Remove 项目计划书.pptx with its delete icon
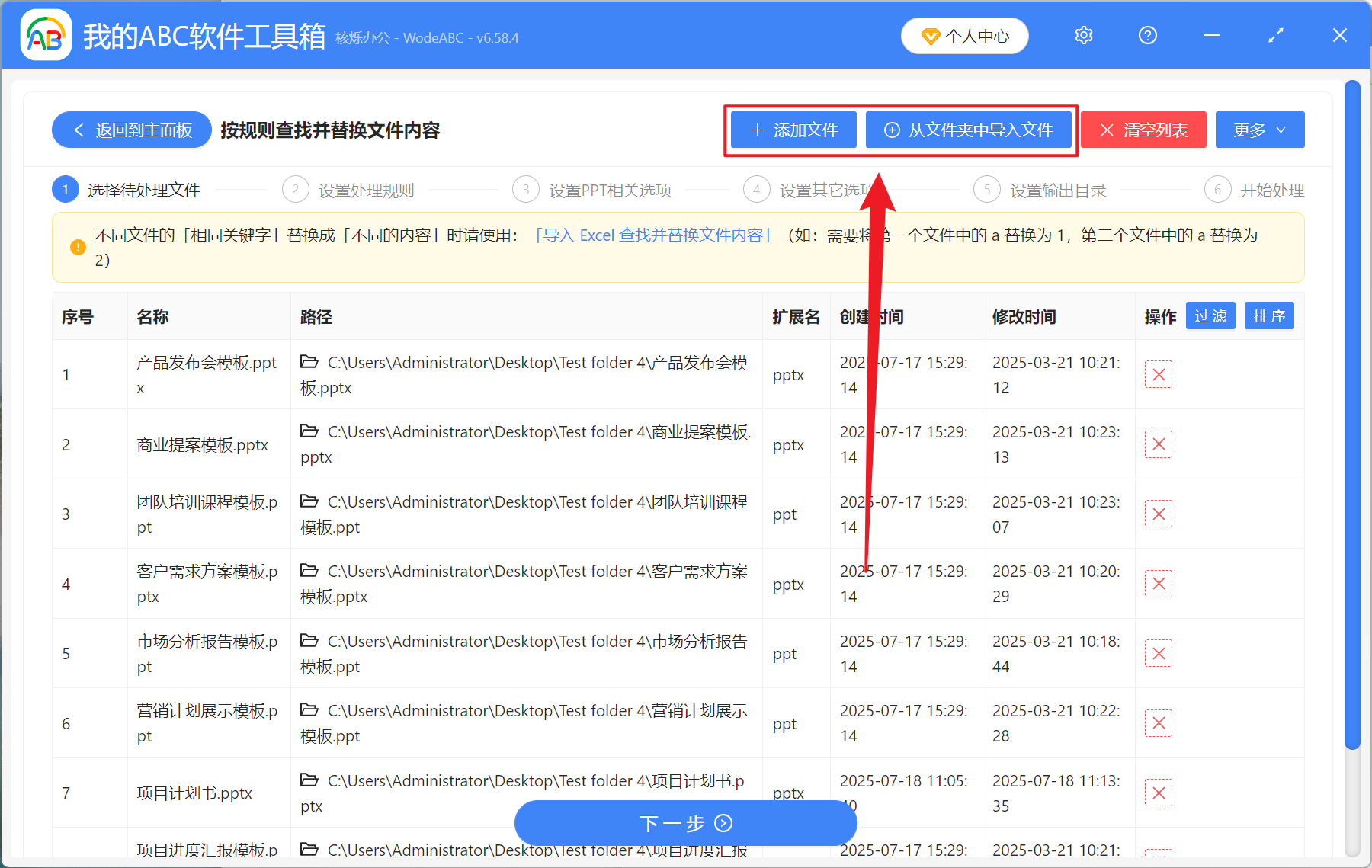The width and height of the screenshot is (1372, 868). [x=1158, y=793]
